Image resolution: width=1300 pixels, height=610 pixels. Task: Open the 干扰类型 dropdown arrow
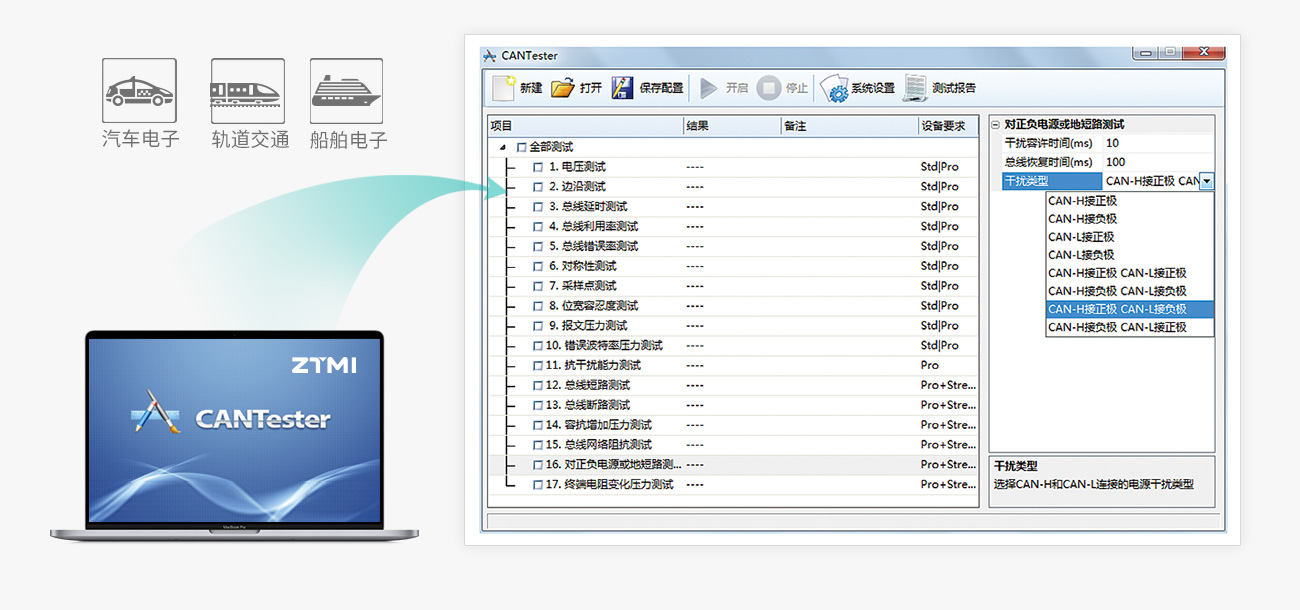coord(1207,181)
